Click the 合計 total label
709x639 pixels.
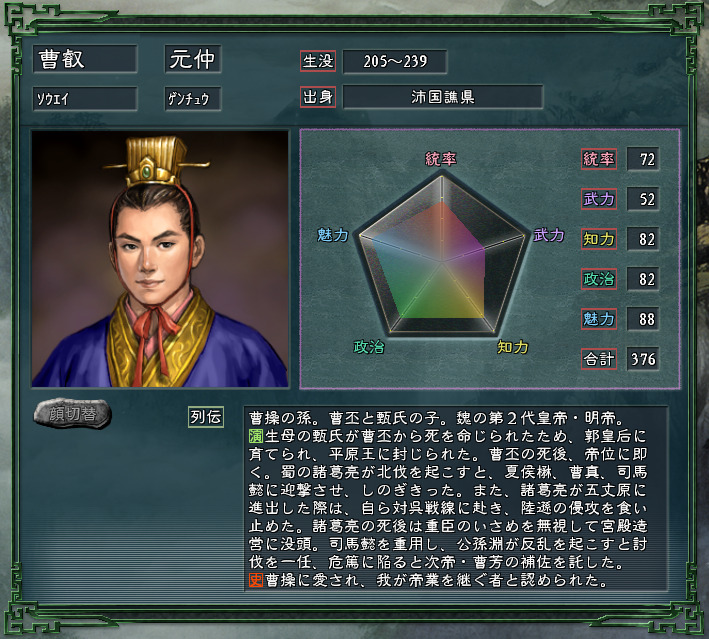[x=599, y=359]
